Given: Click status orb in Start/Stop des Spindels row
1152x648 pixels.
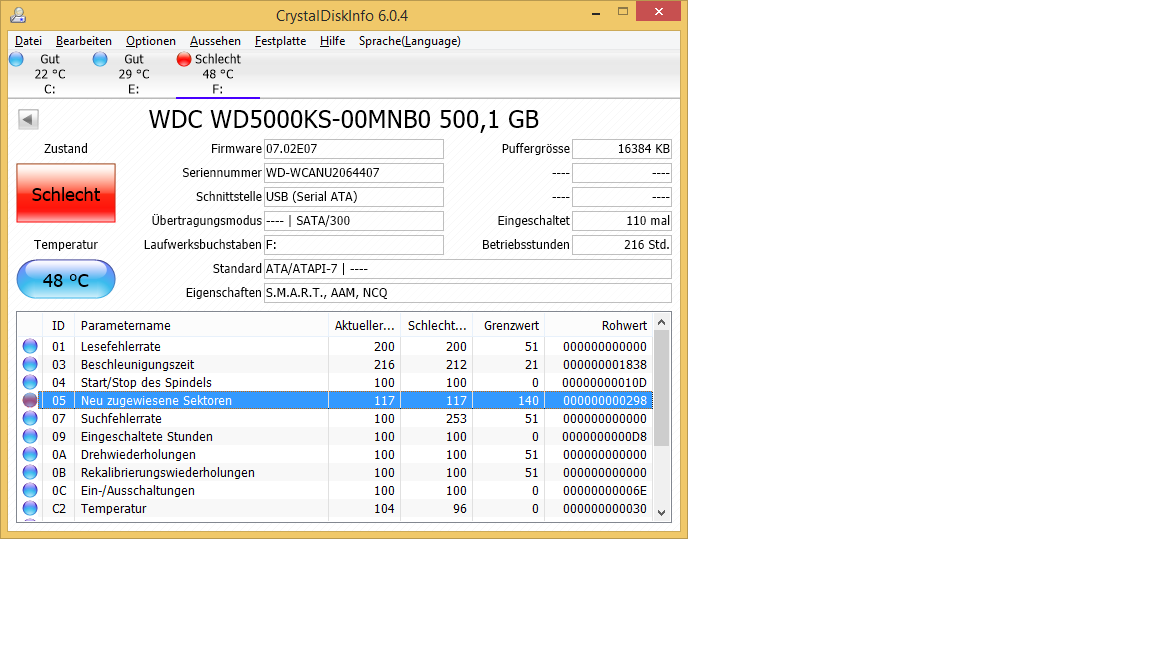Looking at the screenshot, I should [x=30, y=382].
